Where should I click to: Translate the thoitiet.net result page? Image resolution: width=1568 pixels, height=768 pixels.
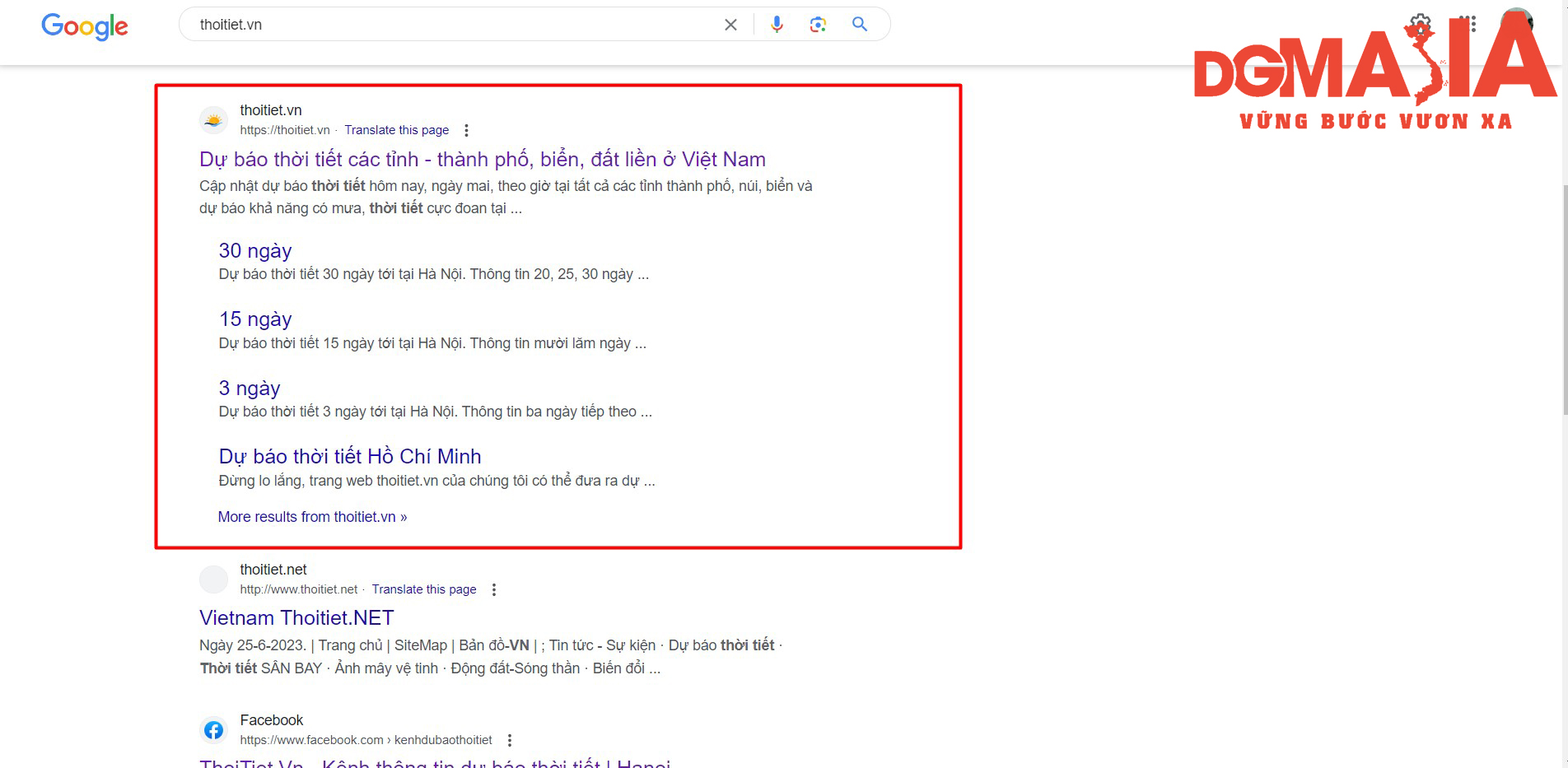tap(424, 589)
